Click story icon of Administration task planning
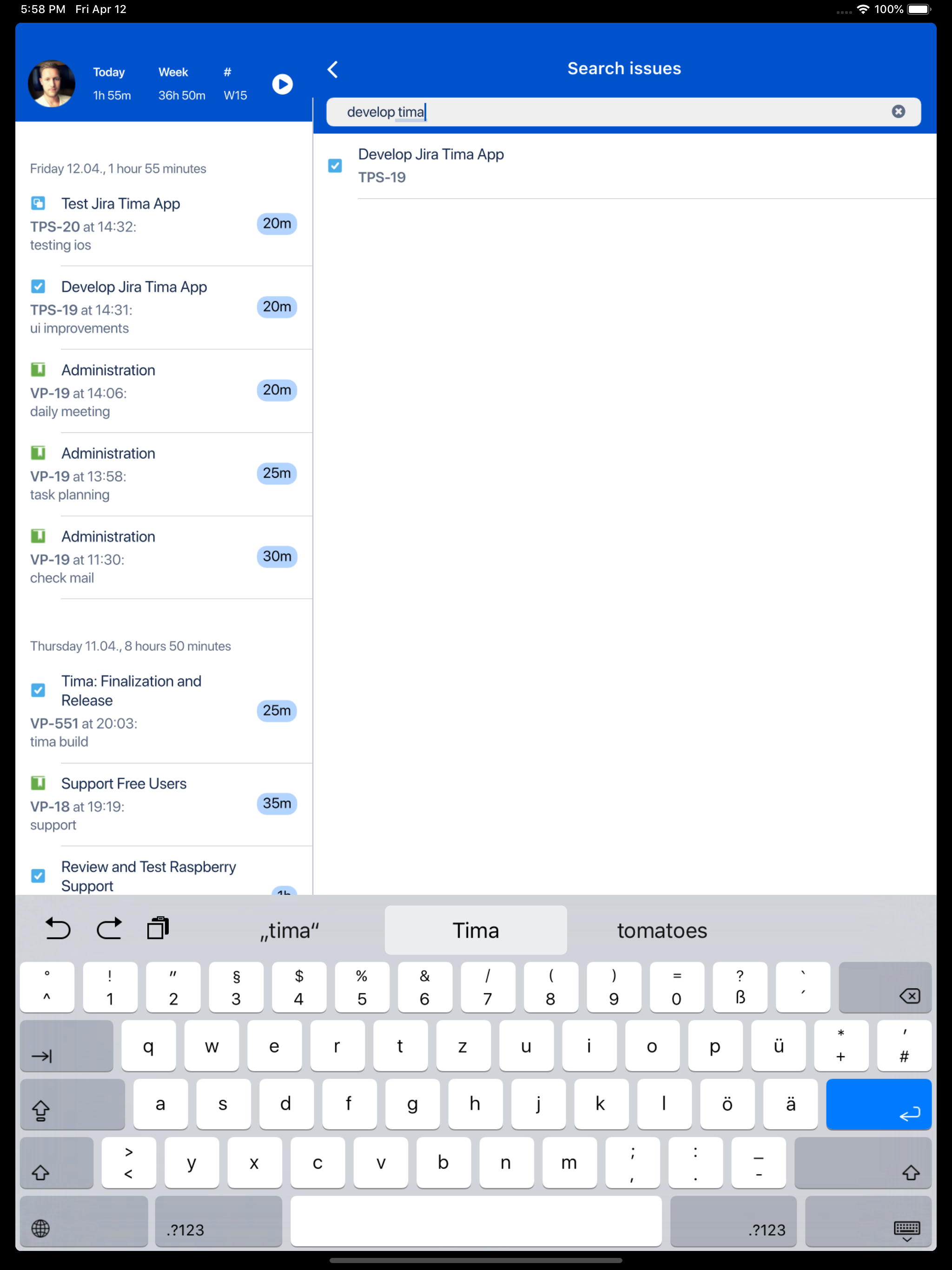This screenshot has height=1270, width=952. [38, 453]
